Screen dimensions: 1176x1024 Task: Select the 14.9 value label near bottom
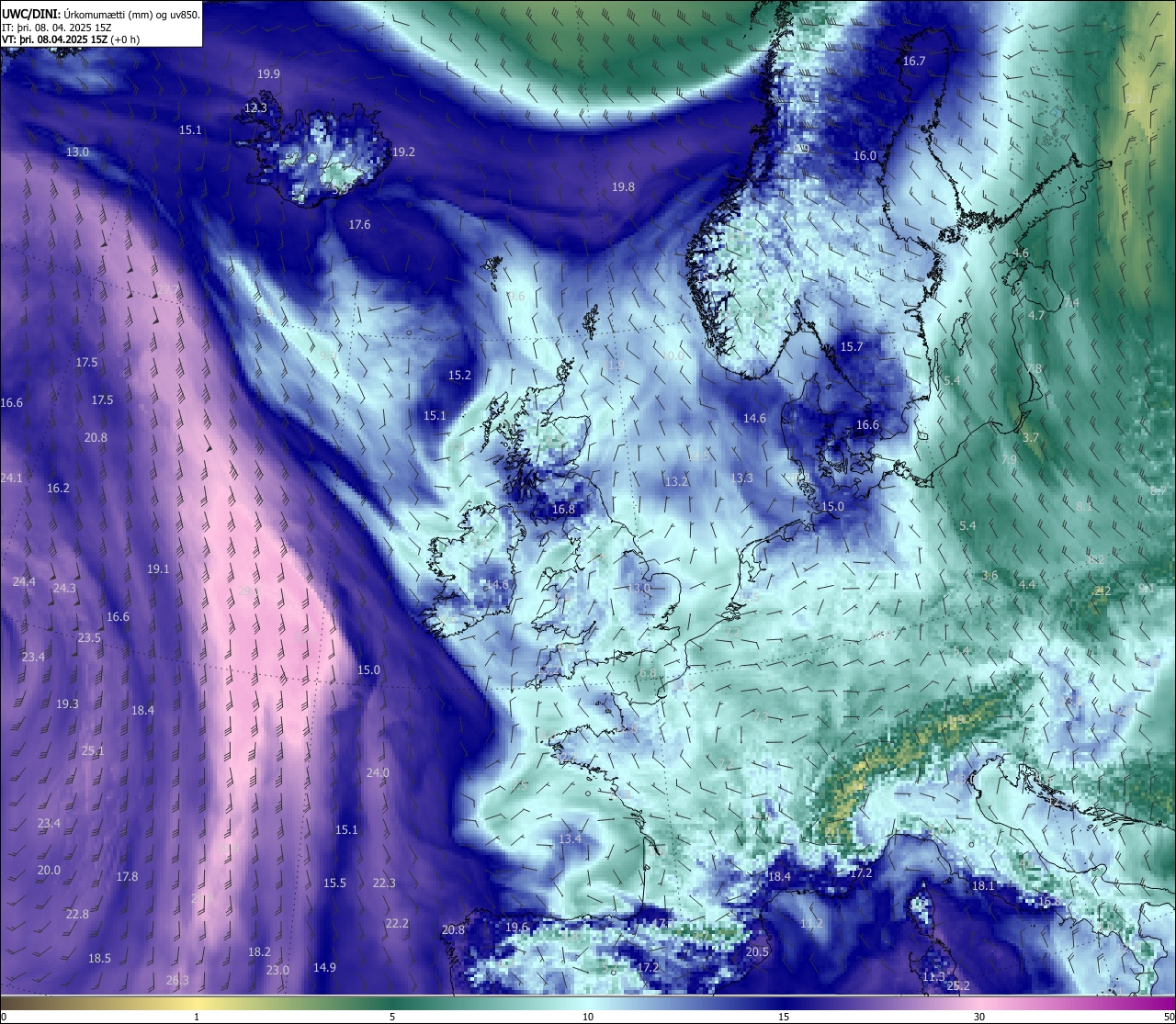(324, 968)
